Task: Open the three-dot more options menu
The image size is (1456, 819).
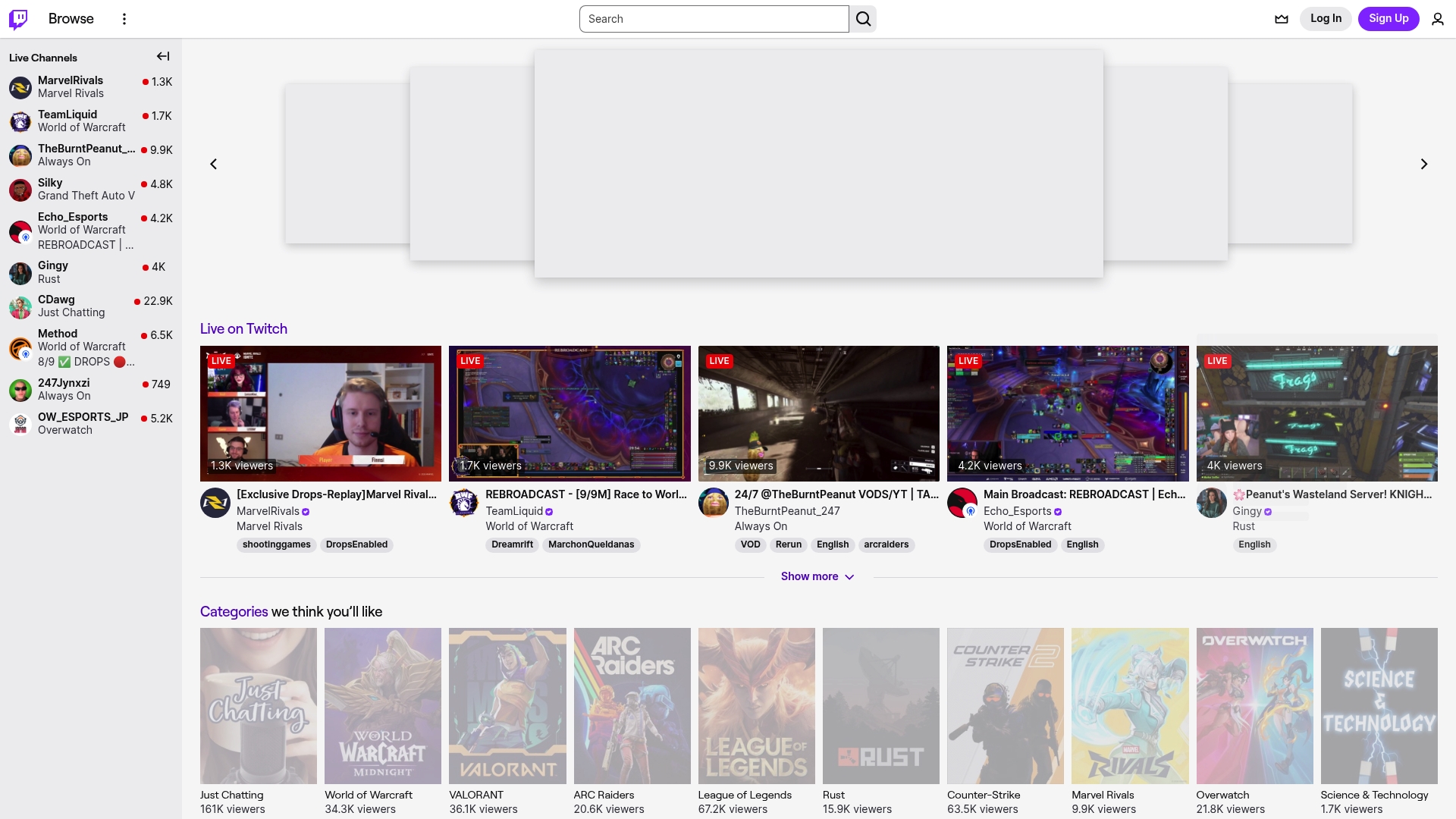Action: (x=124, y=19)
